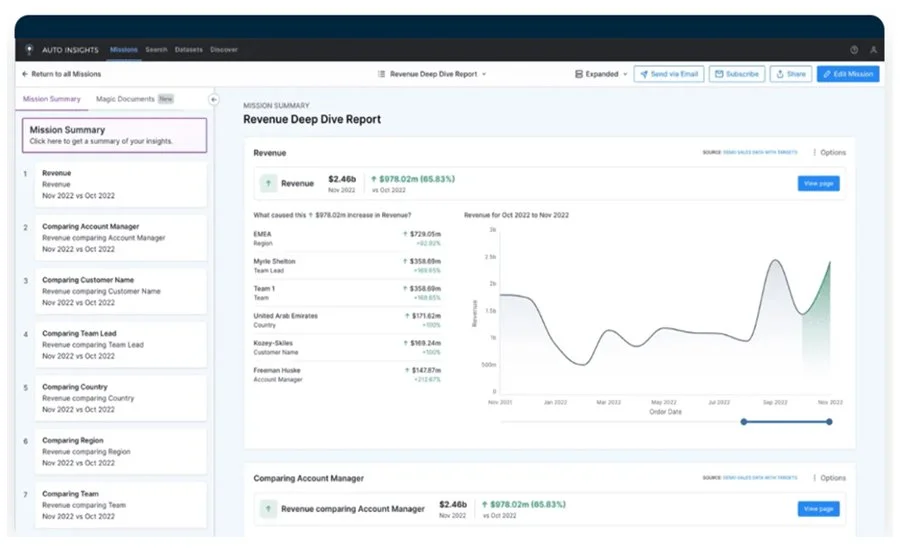Open Options for Comparing Account Manager card
The width and height of the screenshot is (900, 550).
point(829,478)
